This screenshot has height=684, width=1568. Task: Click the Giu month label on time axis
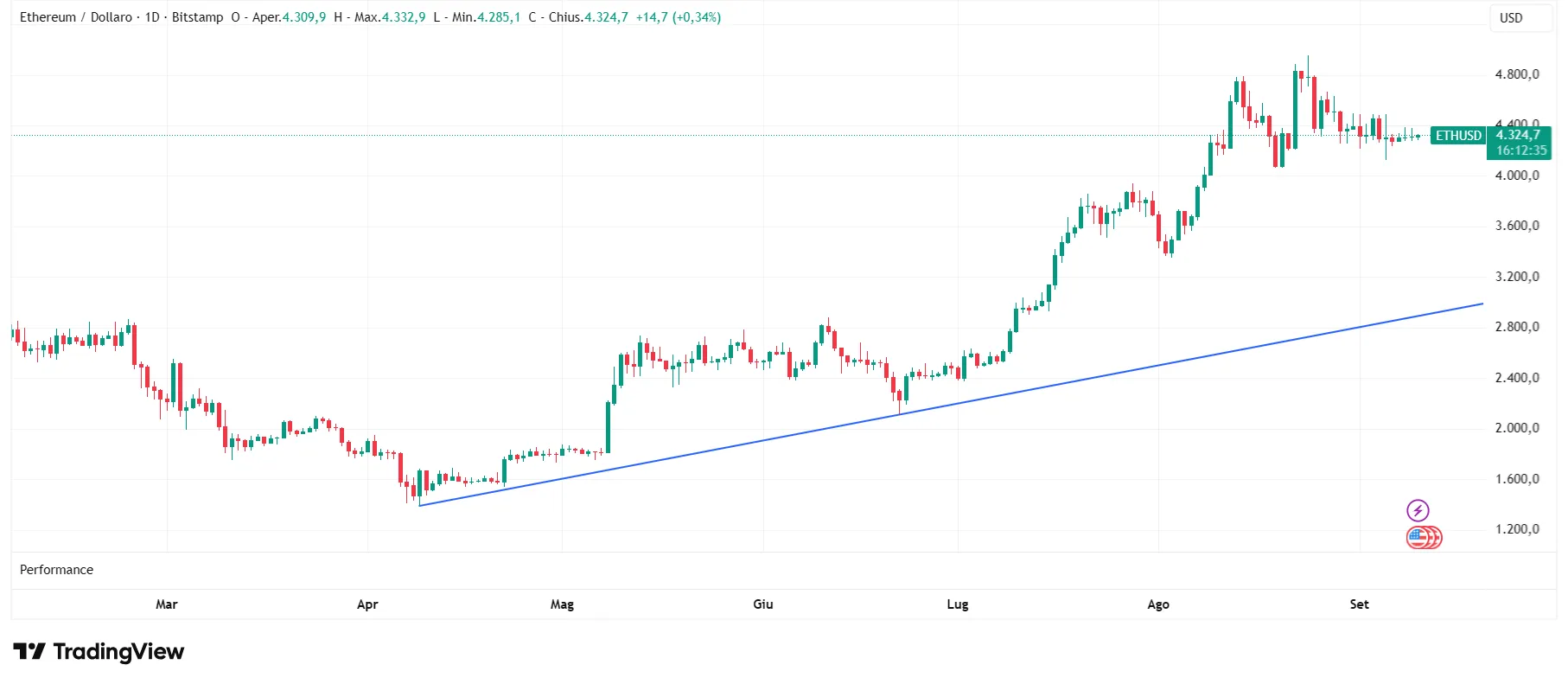point(763,604)
